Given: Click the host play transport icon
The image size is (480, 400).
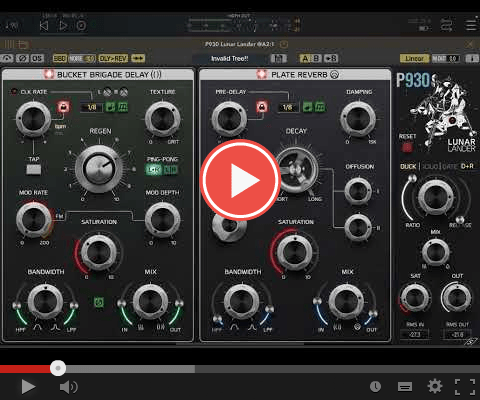Looking at the screenshot, I should pos(63,26).
